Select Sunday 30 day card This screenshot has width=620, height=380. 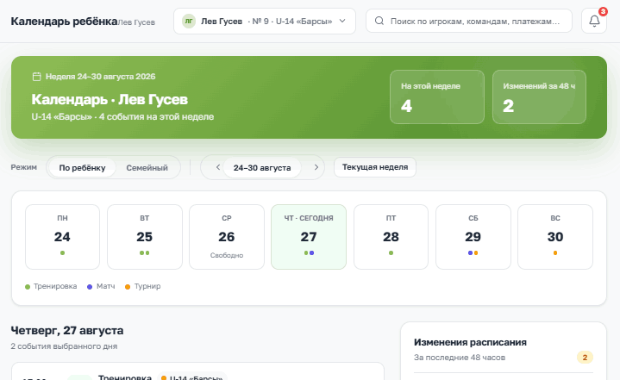(x=555, y=237)
